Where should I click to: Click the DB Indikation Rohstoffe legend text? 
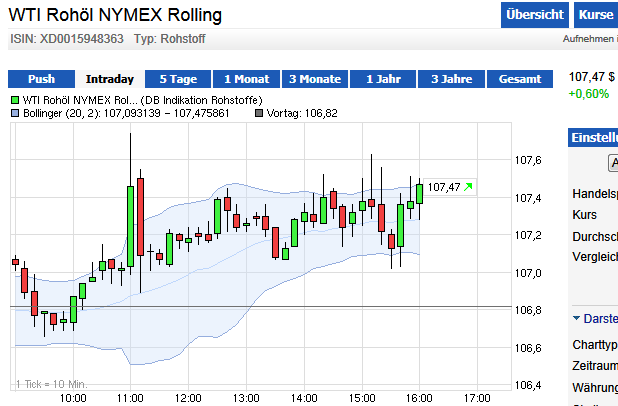pos(201,100)
